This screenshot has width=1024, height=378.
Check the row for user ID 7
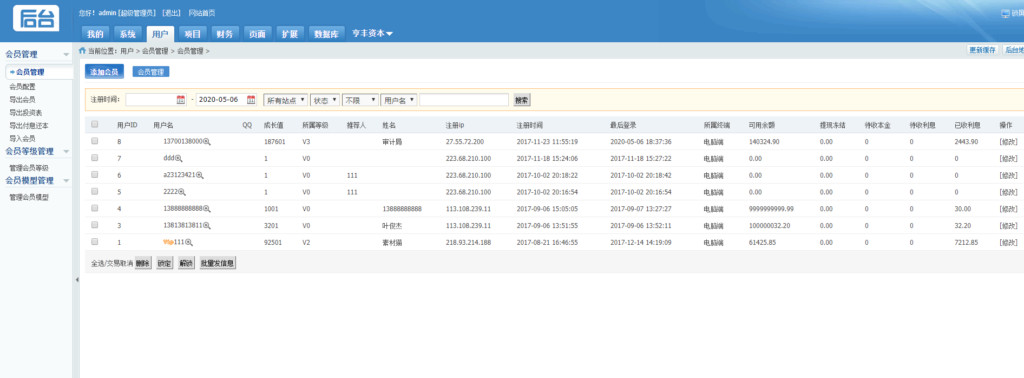(x=95, y=158)
